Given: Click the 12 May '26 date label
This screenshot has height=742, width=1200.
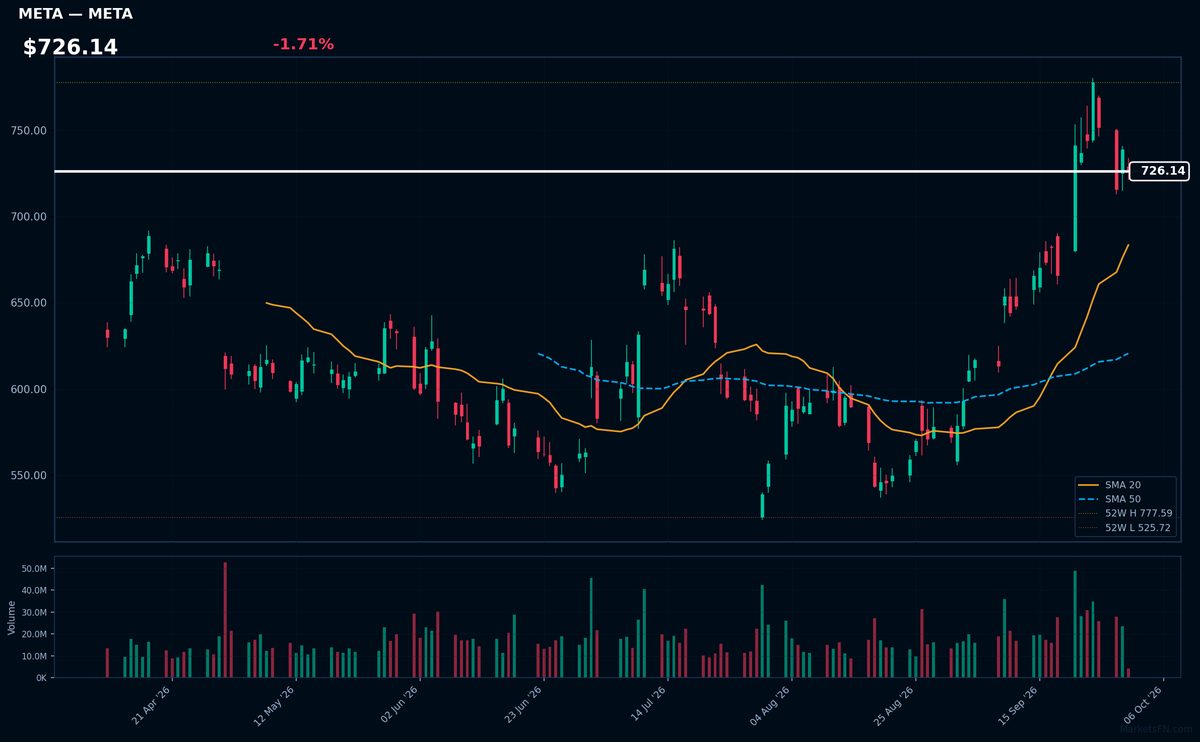Looking at the screenshot, I should [x=275, y=704].
